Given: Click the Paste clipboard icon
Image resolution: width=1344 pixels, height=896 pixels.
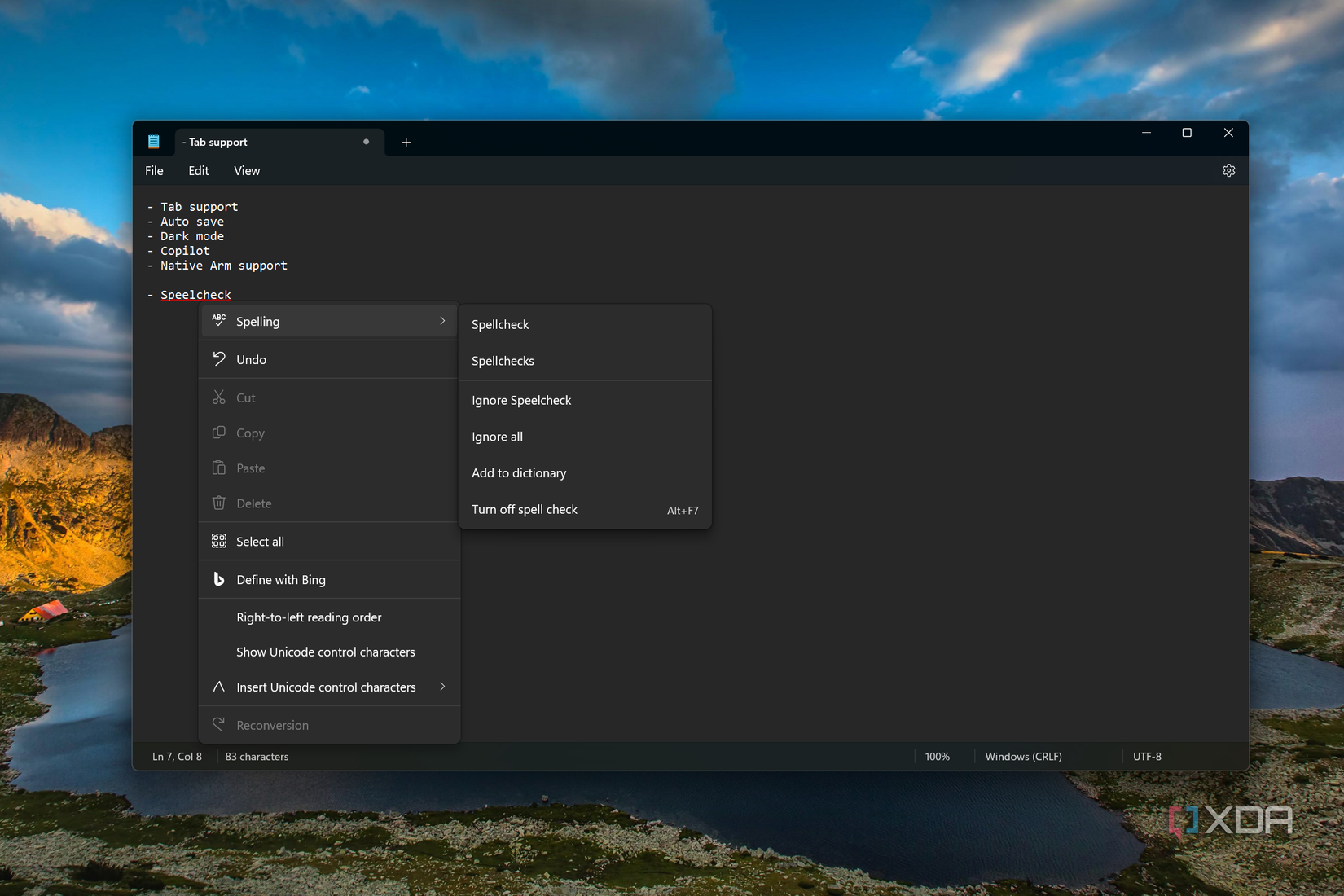Looking at the screenshot, I should (x=217, y=468).
